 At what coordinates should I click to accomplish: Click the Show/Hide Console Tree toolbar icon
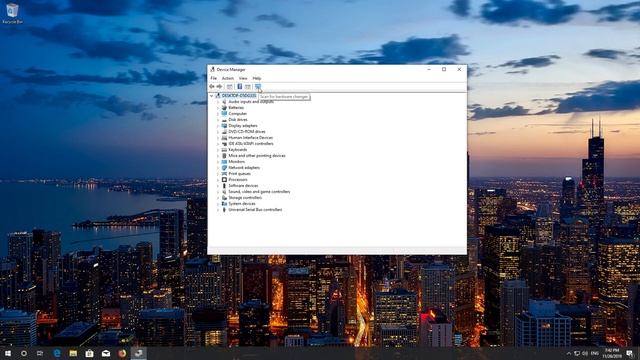pyautogui.click(x=229, y=87)
